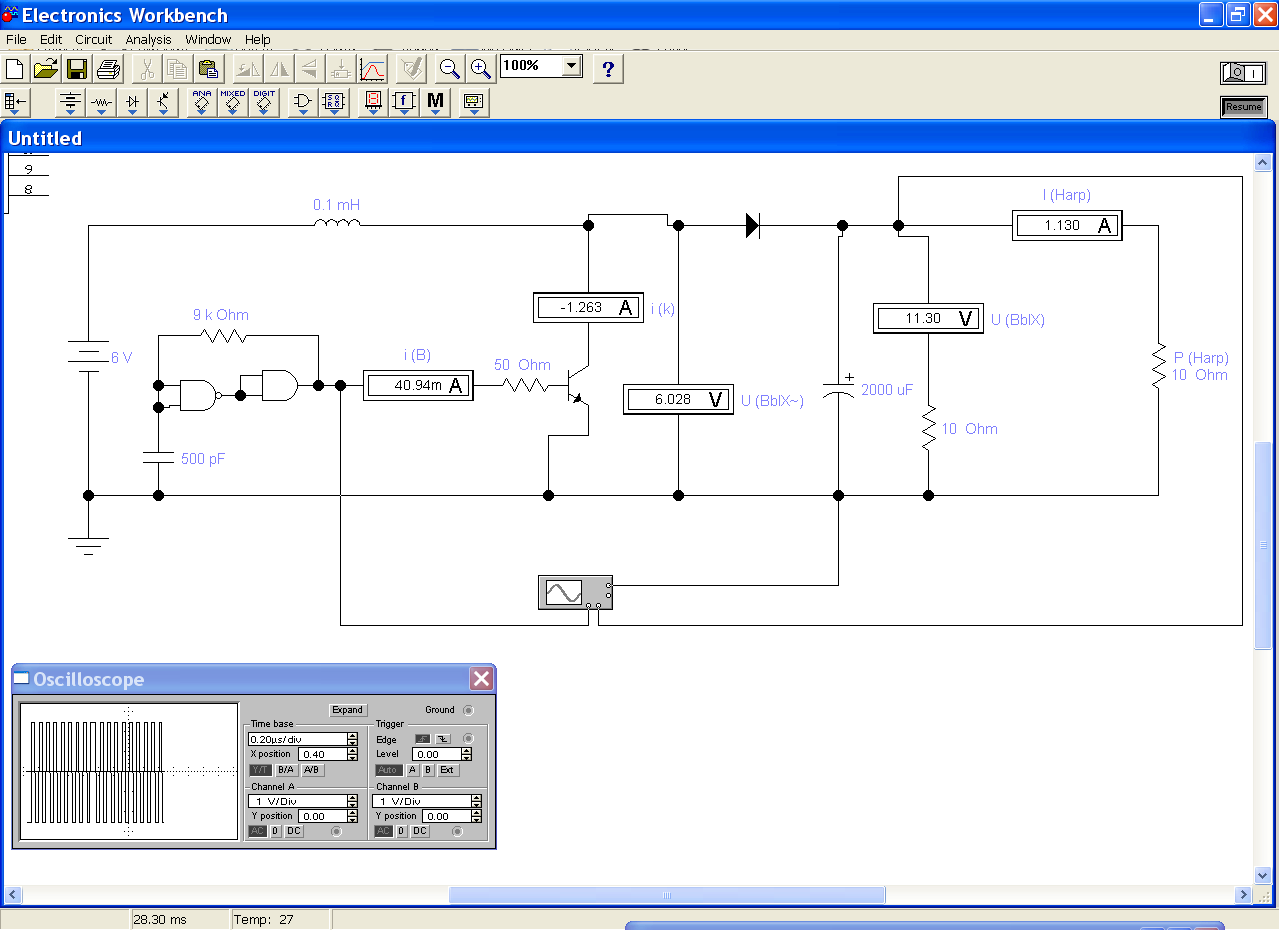Step the Channel B V/Div spinner up
This screenshot has width=1279, height=930.
click(476, 798)
